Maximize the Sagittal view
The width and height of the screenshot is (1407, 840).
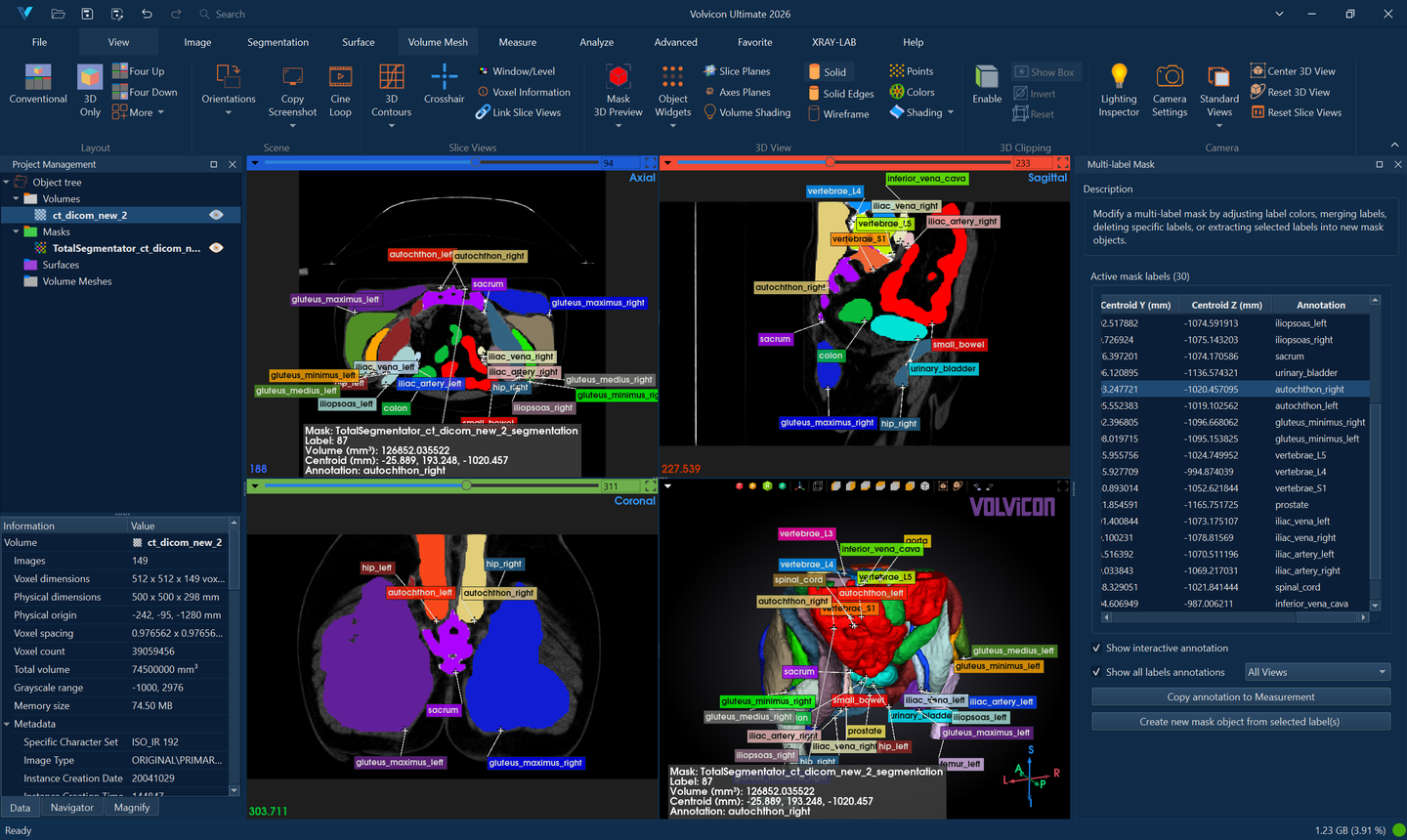click(1063, 162)
